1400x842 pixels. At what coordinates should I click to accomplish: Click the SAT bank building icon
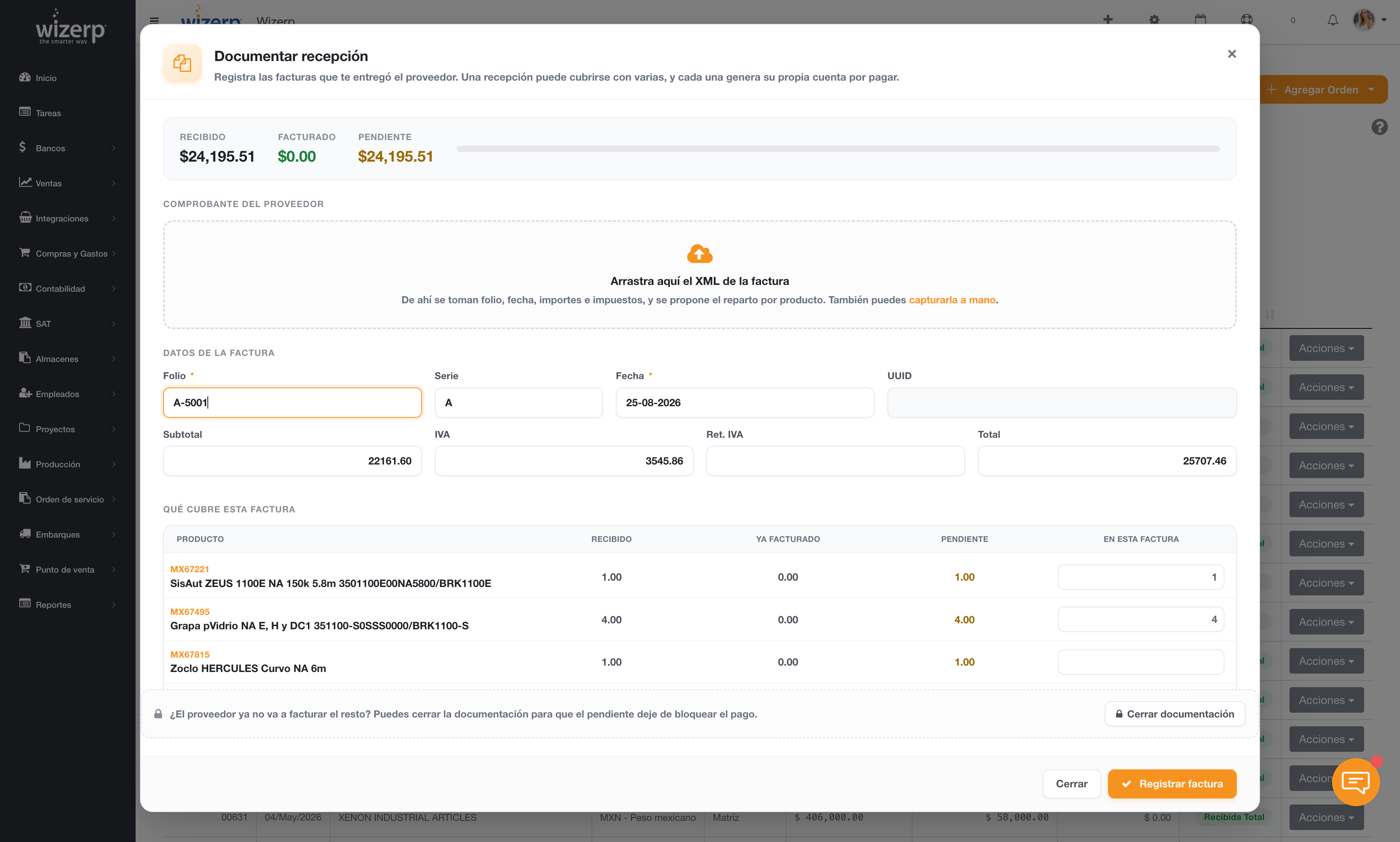[25, 323]
